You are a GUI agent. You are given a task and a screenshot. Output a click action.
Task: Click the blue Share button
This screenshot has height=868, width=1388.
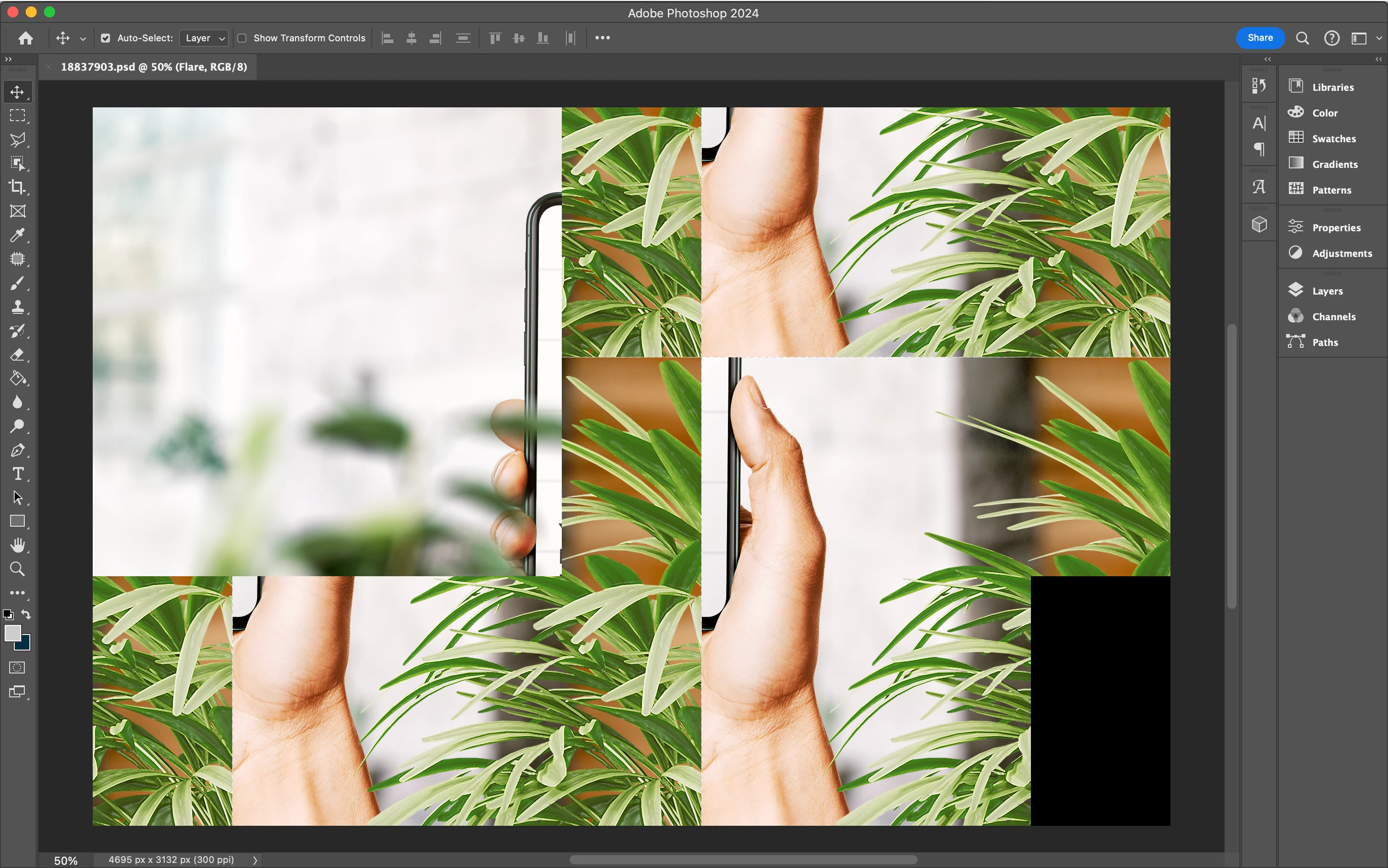[x=1260, y=38]
